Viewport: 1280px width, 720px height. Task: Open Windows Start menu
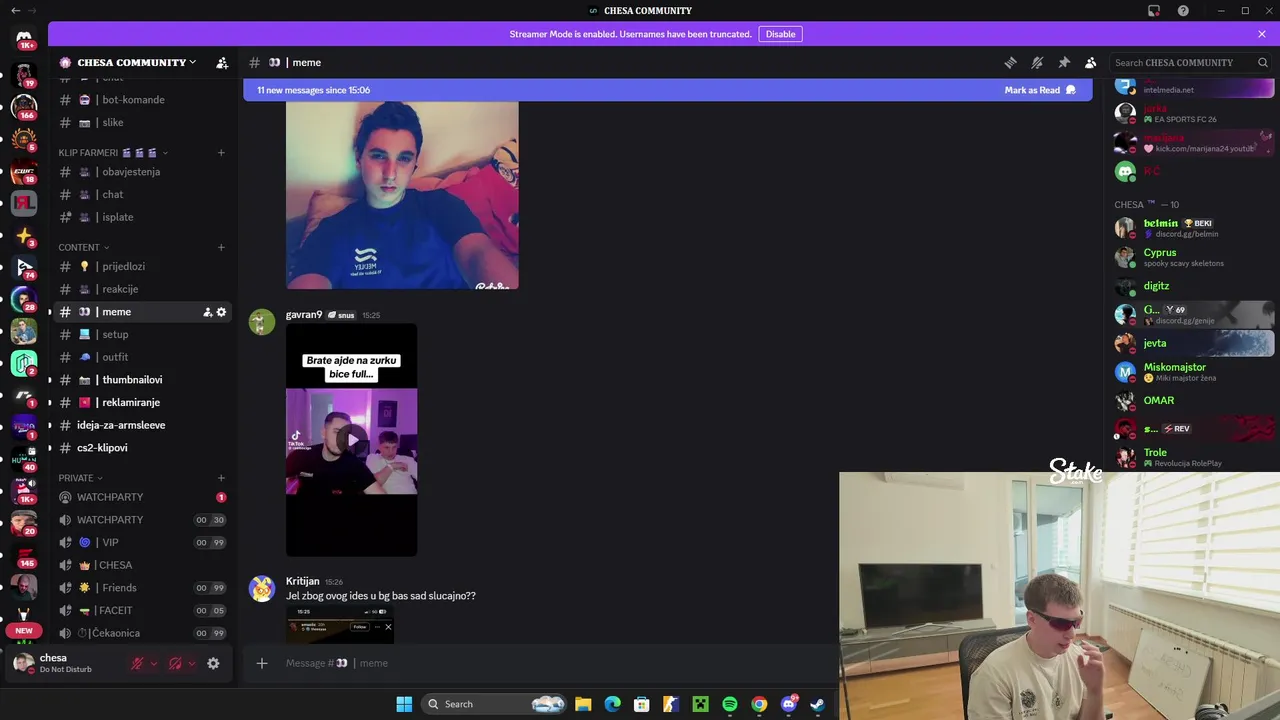(x=404, y=704)
